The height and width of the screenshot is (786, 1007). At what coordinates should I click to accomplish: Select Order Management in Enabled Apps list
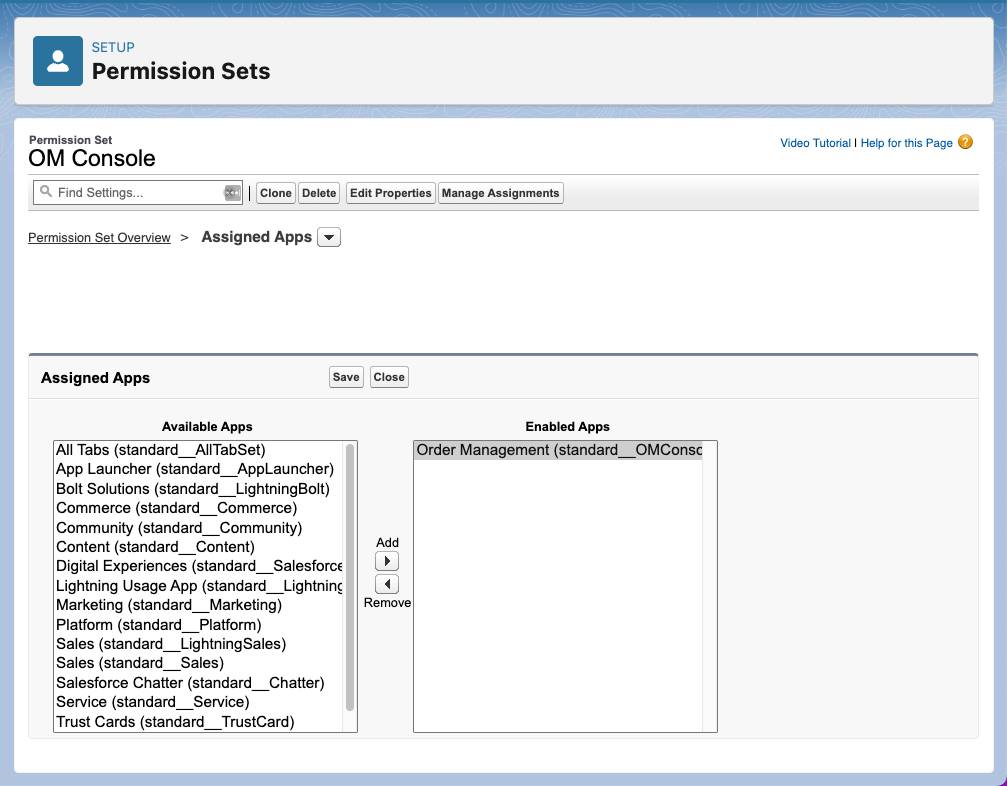tap(560, 449)
